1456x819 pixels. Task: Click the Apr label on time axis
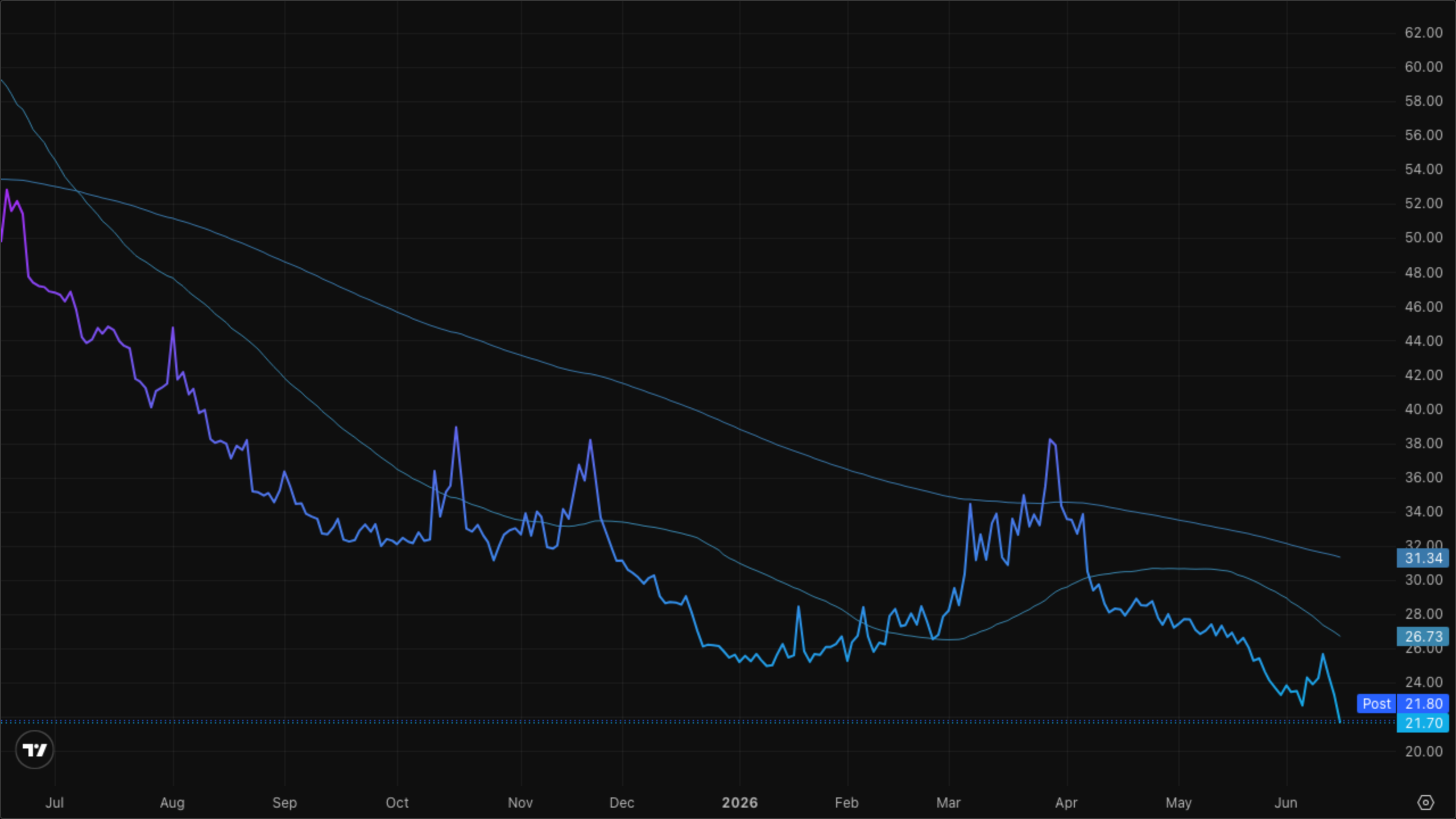click(1066, 803)
